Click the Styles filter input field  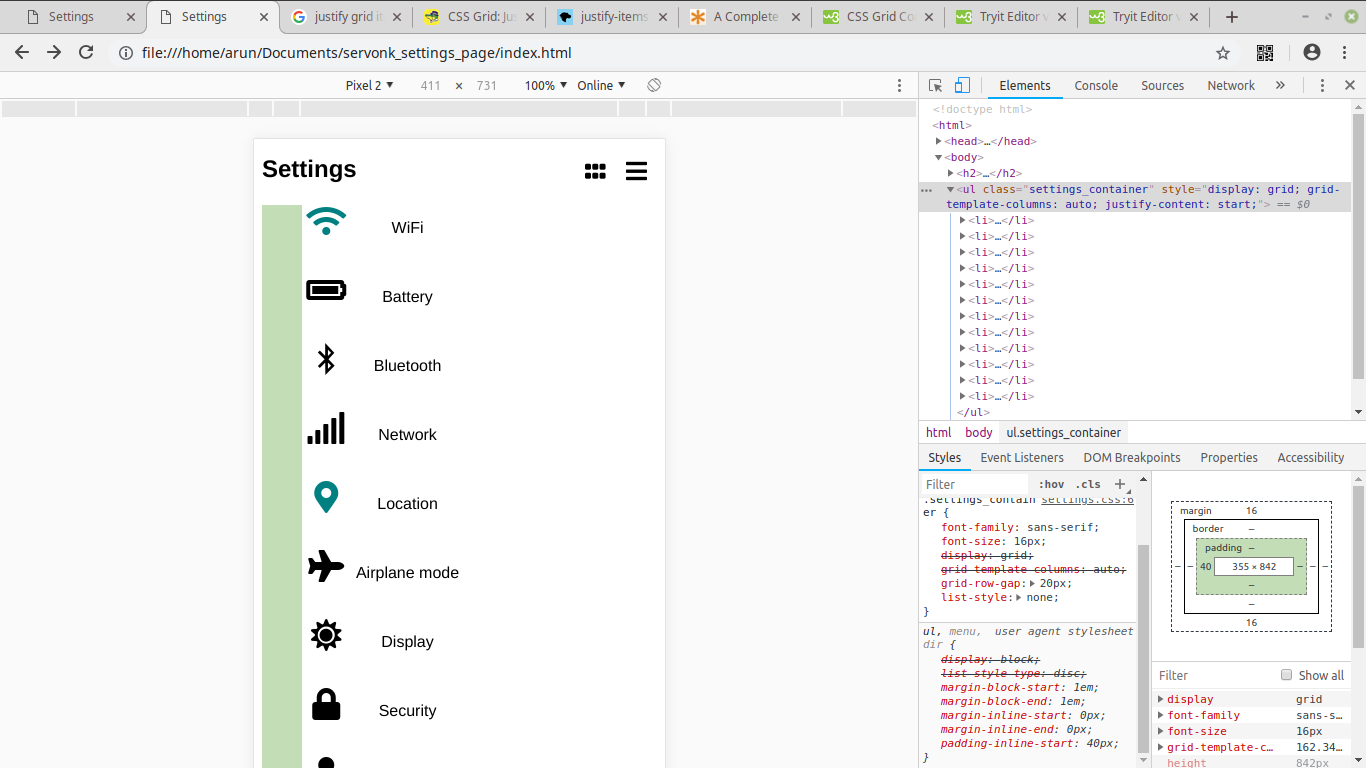977,484
